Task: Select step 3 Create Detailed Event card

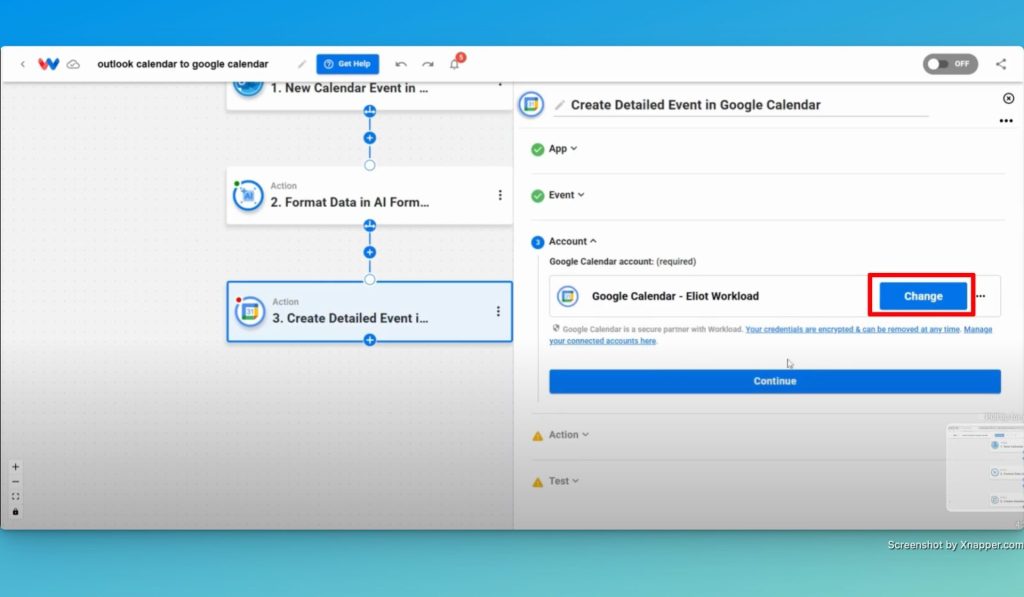Action: (370, 312)
